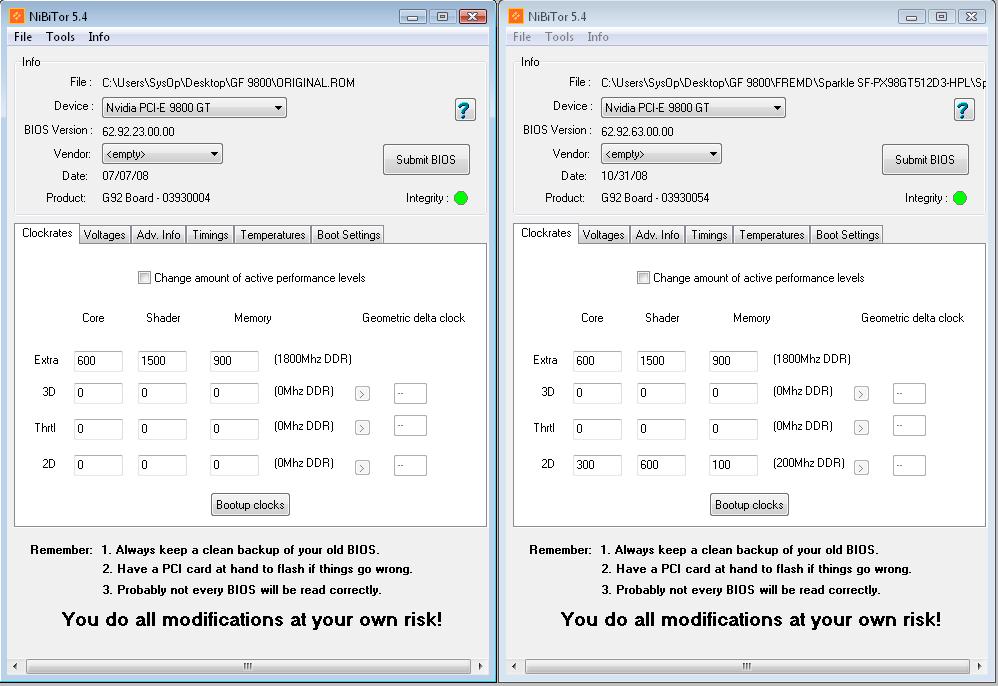Click 3D row delta arrow button in right window
The image size is (998, 686).
coord(861,393)
